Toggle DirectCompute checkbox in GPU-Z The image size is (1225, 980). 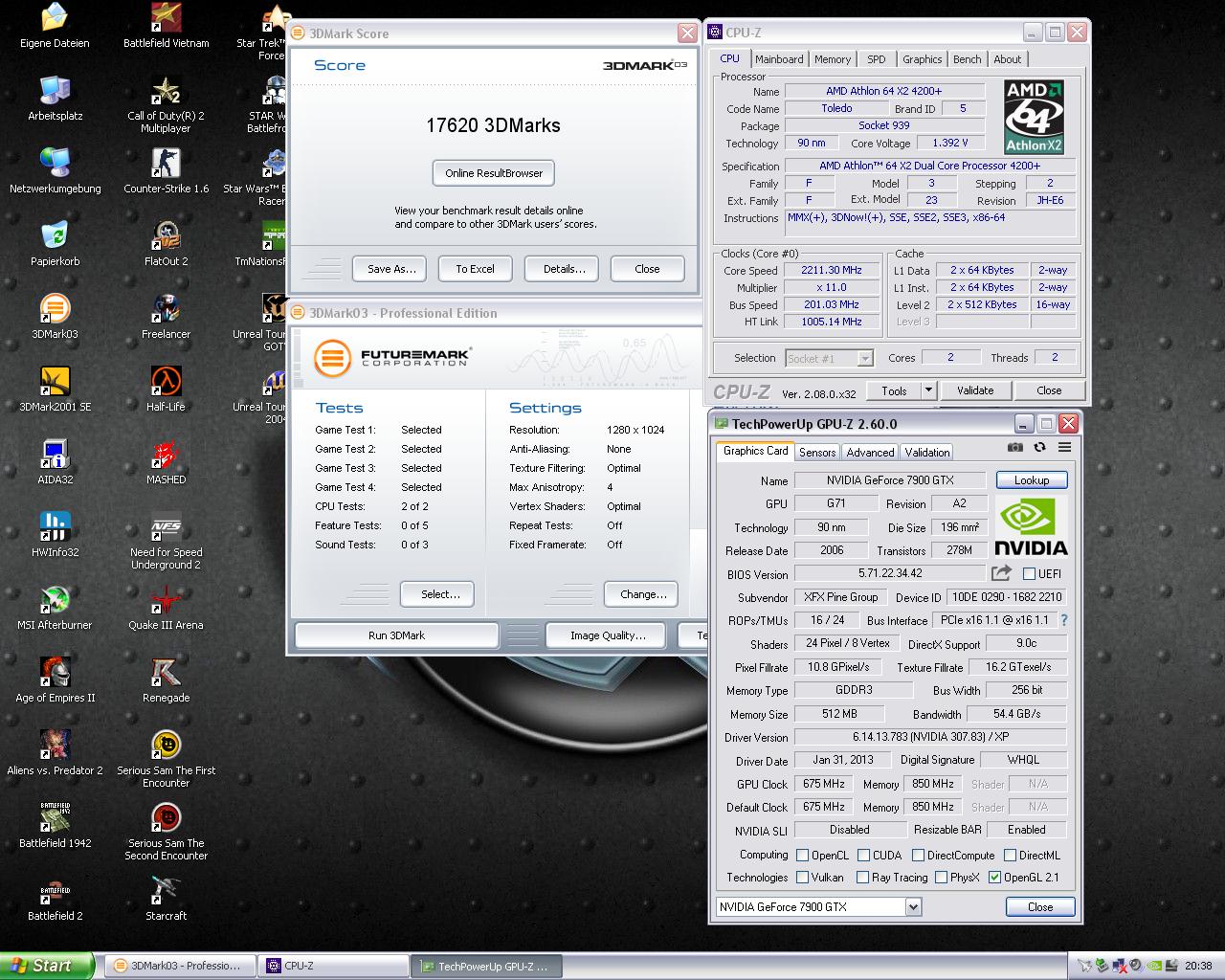918,856
